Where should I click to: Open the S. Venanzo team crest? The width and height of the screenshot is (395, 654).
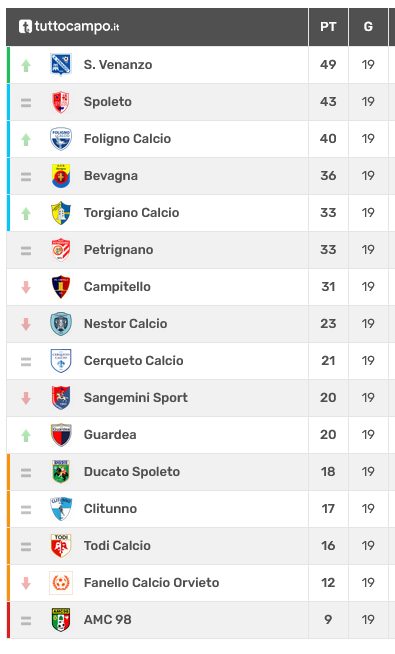click(x=61, y=65)
